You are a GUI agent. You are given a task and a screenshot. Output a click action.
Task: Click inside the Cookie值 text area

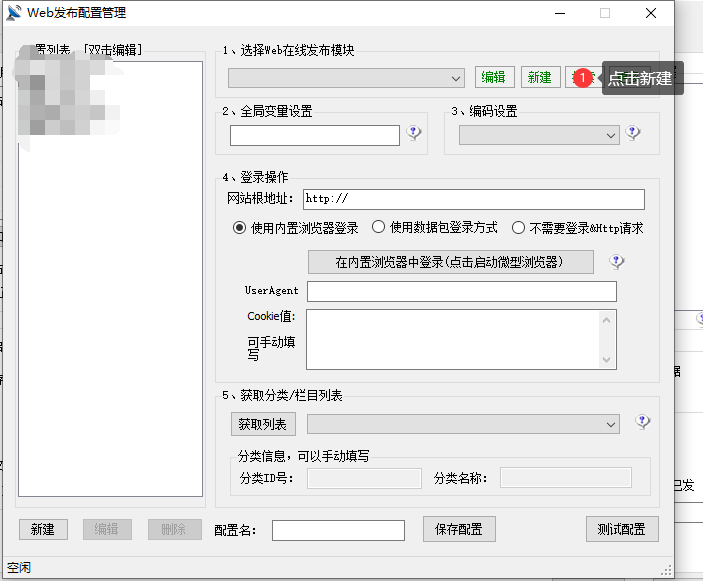coord(453,339)
